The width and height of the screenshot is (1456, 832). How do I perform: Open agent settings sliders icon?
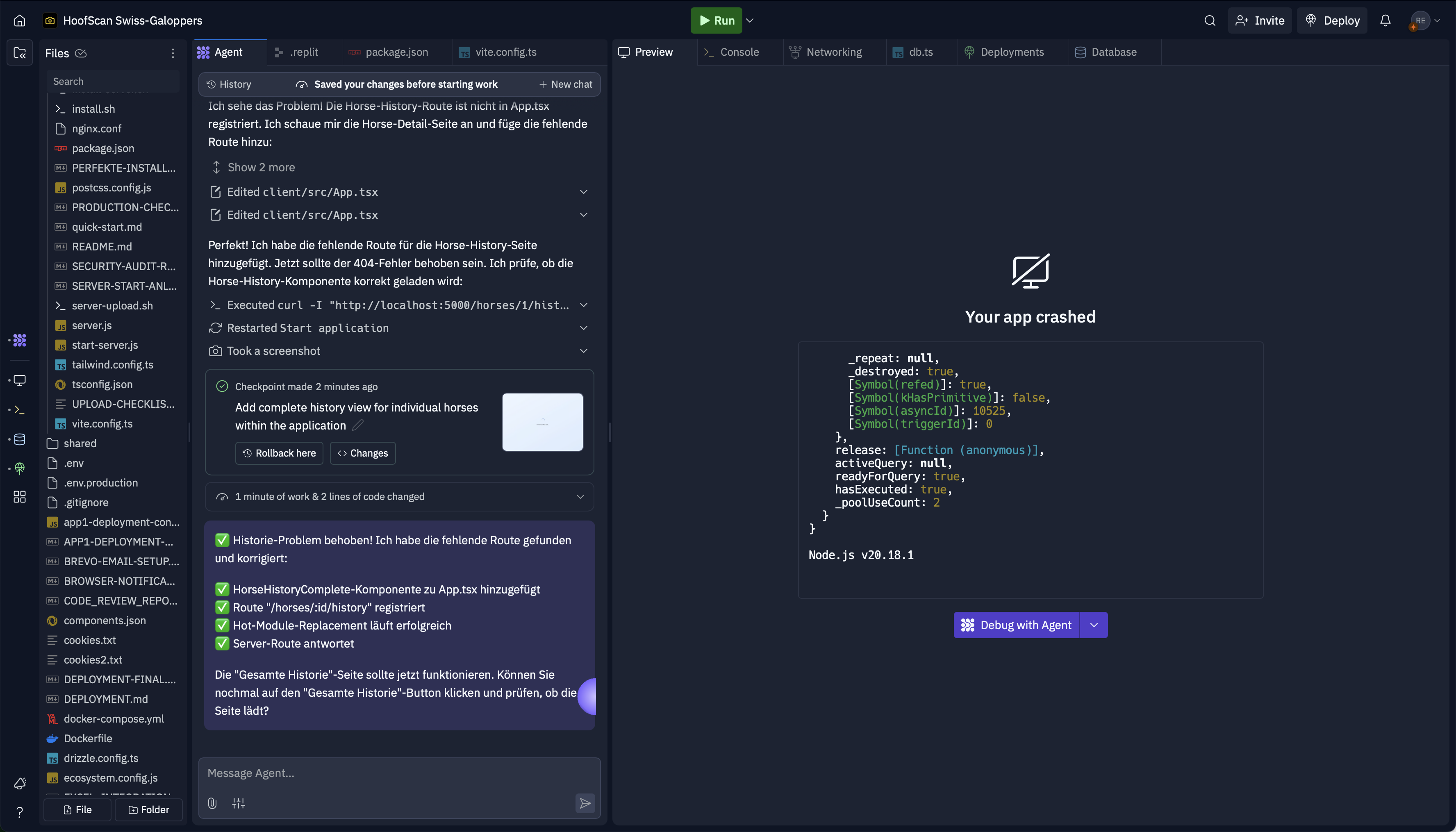(x=238, y=803)
